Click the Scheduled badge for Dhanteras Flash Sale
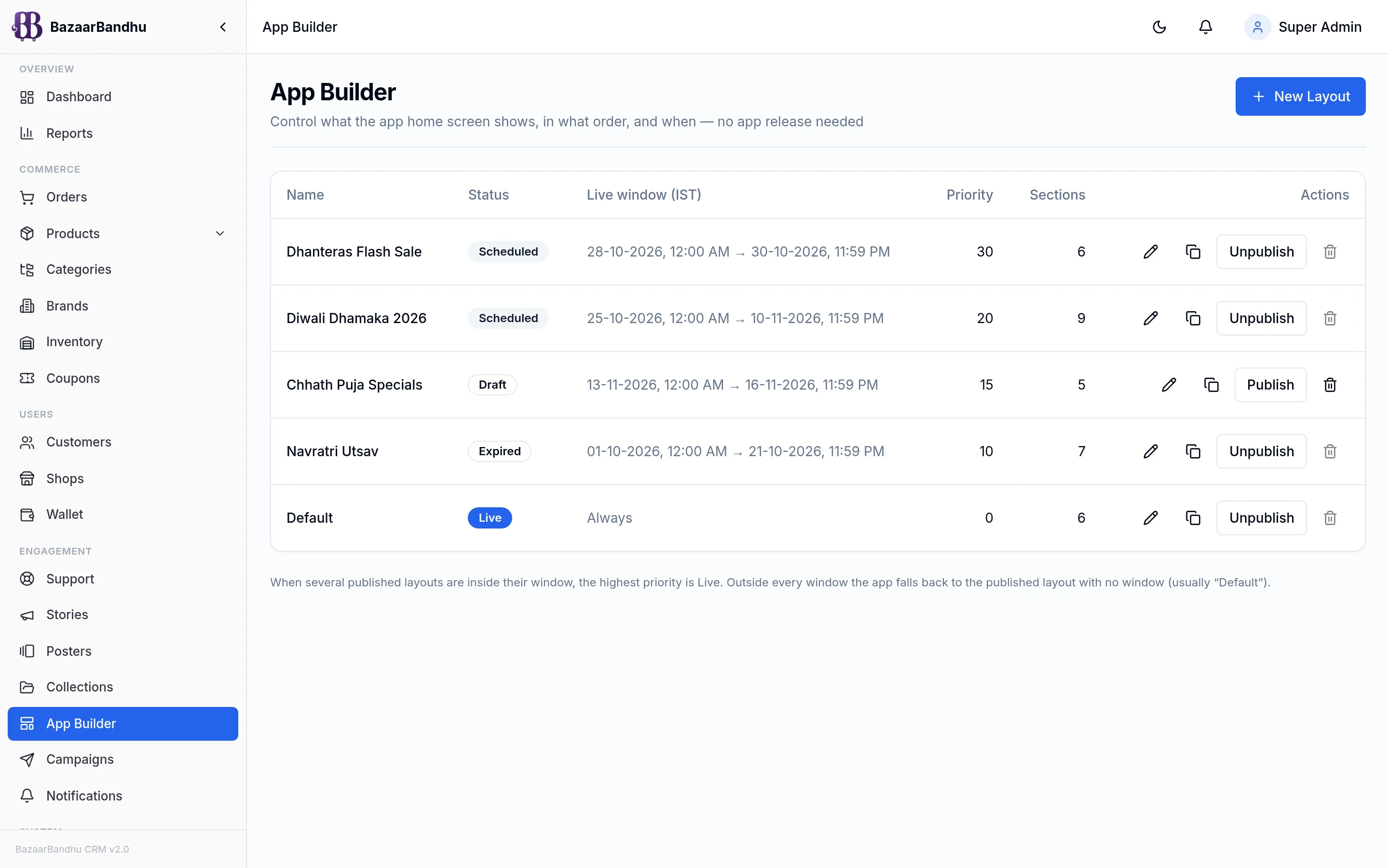The width and height of the screenshot is (1389, 868). [508, 251]
